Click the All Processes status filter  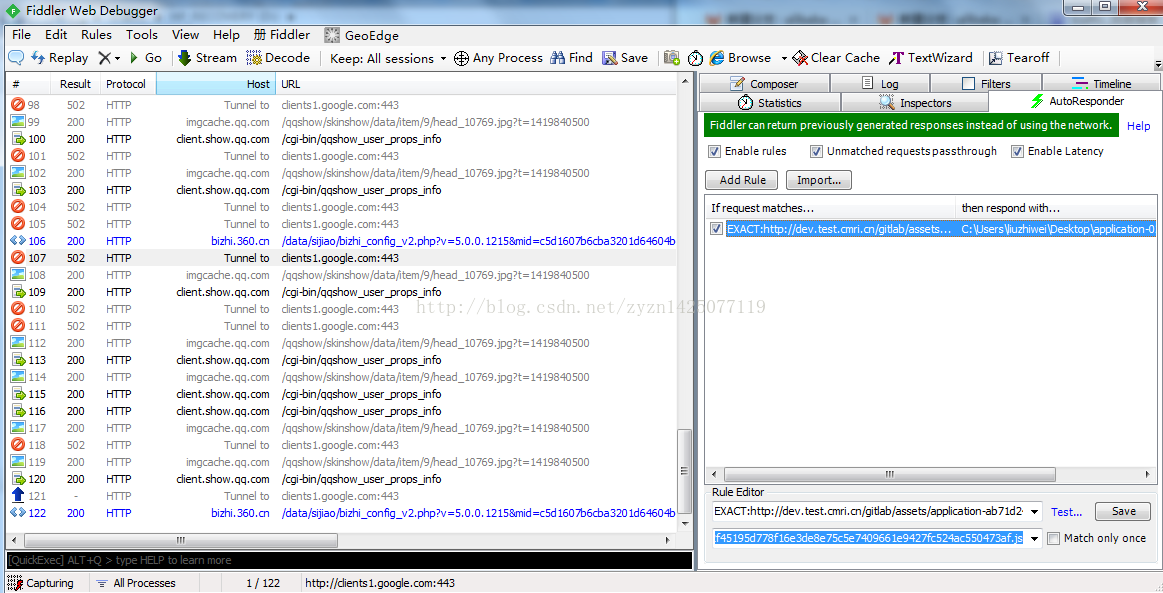[x=136, y=583]
